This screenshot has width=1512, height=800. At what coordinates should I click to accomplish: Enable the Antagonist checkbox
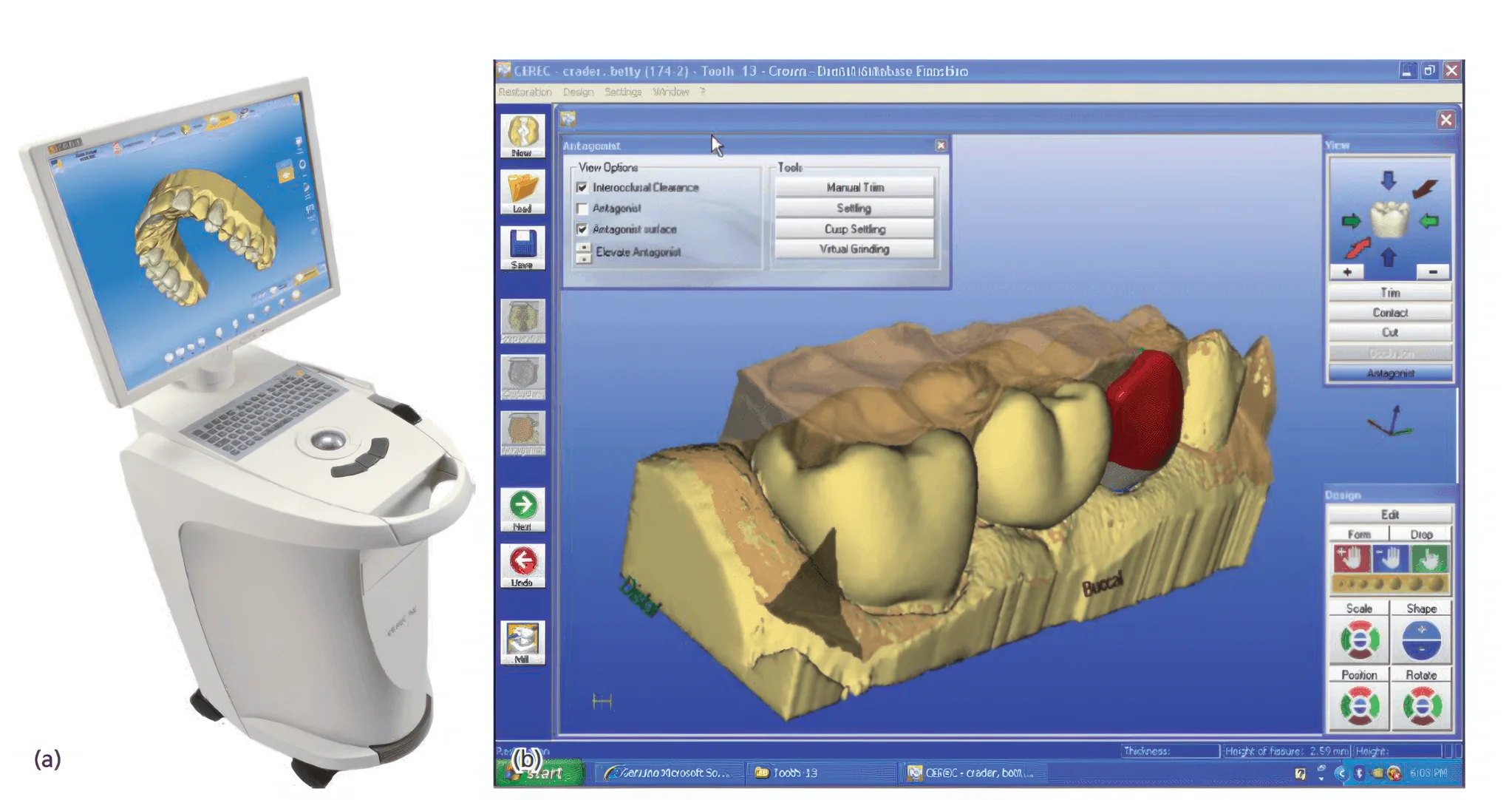582,209
